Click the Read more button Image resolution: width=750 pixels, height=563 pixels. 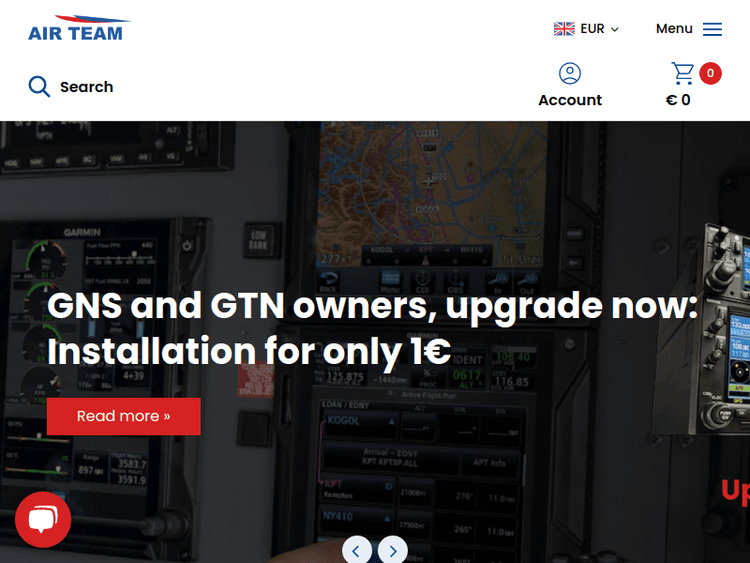point(124,416)
